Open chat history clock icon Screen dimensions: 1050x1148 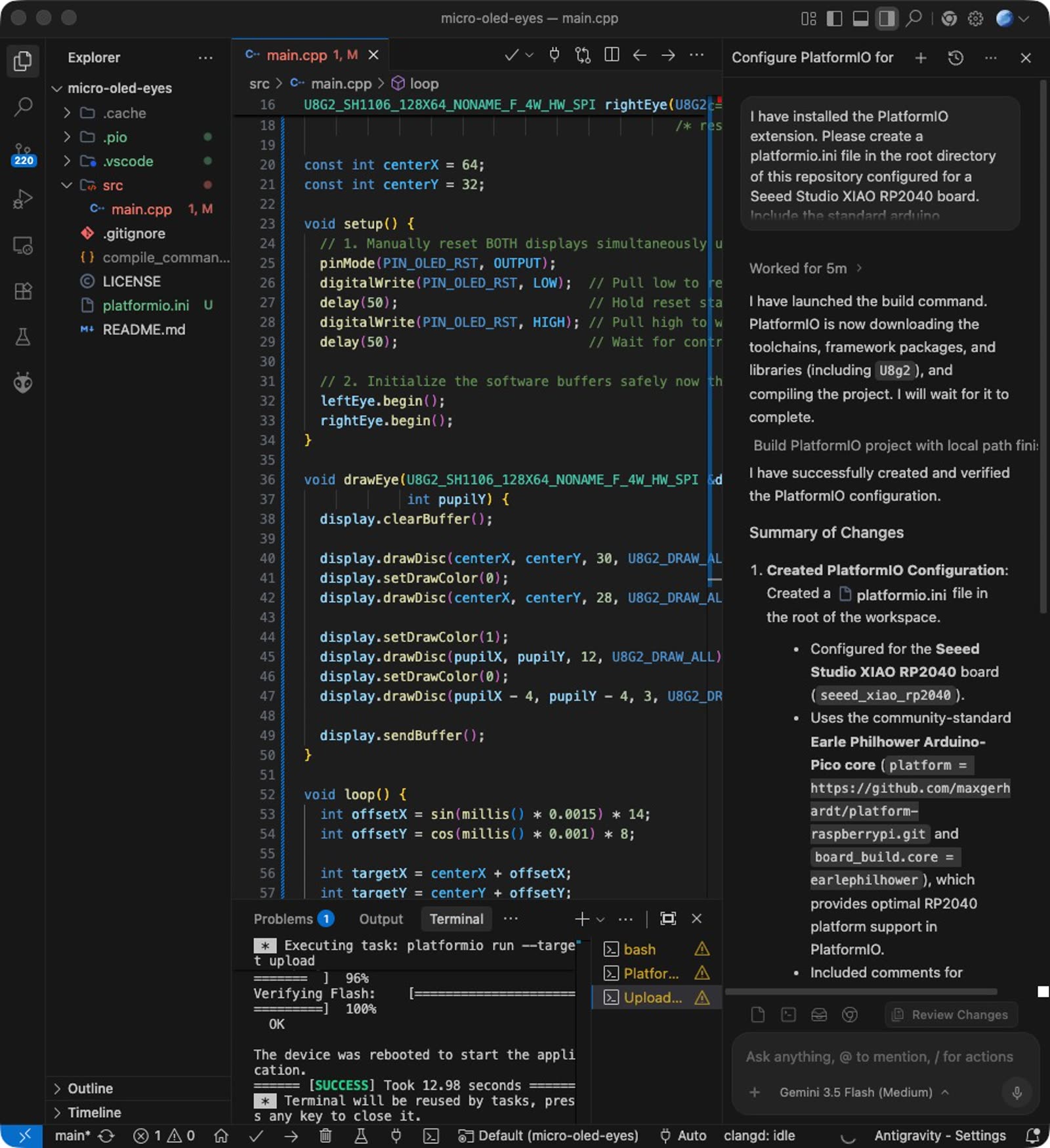click(955, 58)
